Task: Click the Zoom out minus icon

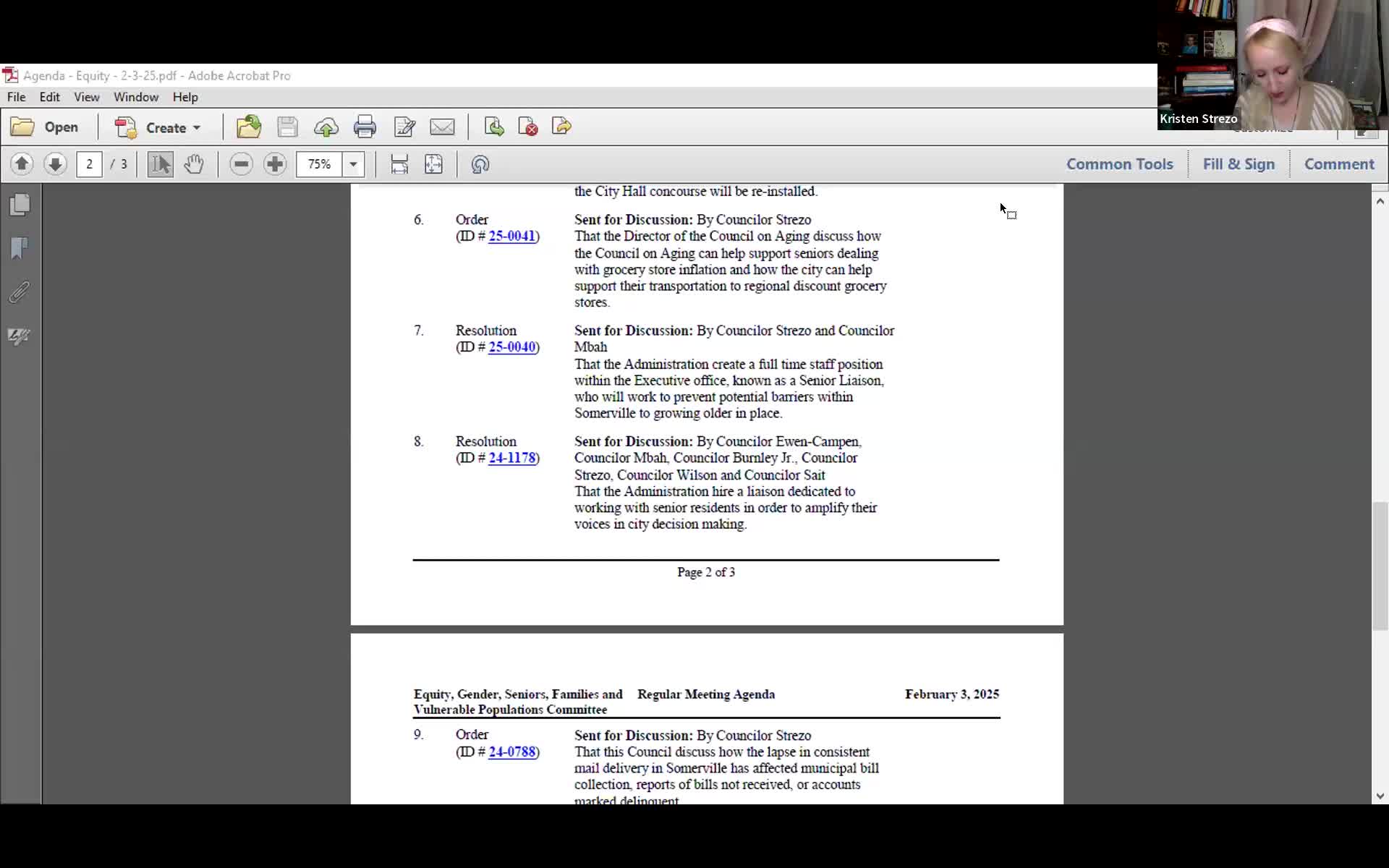Action: (x=241, y=164)
